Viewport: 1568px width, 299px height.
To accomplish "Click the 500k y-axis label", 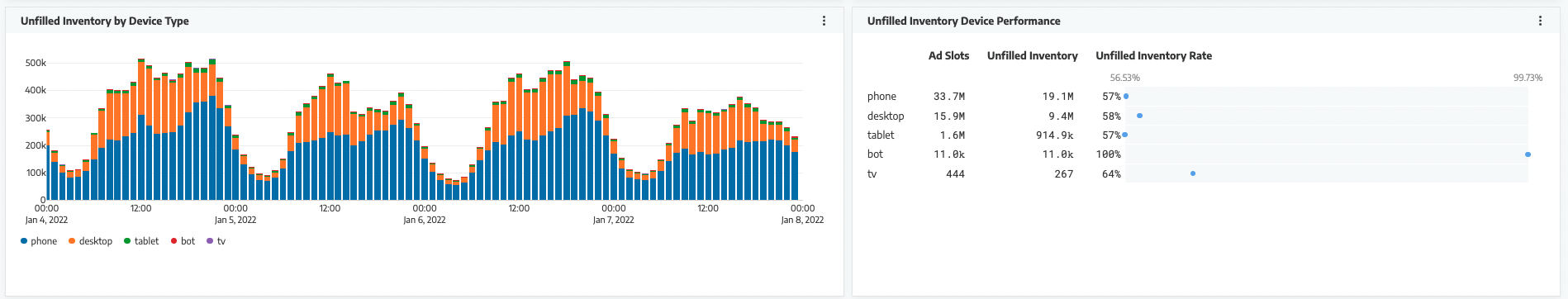I will pos(36,63).
